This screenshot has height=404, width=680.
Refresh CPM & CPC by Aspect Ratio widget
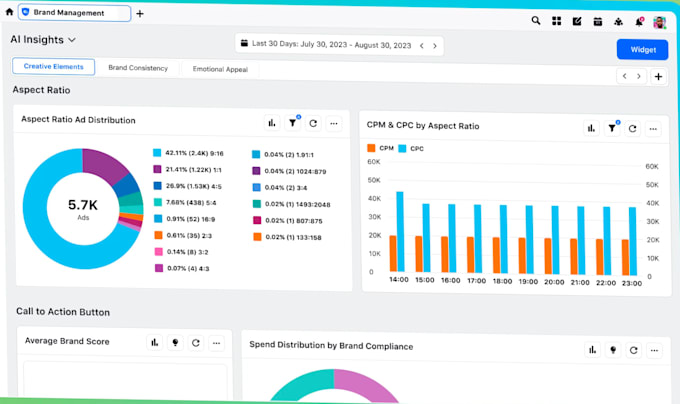click(x=632, y=129)
